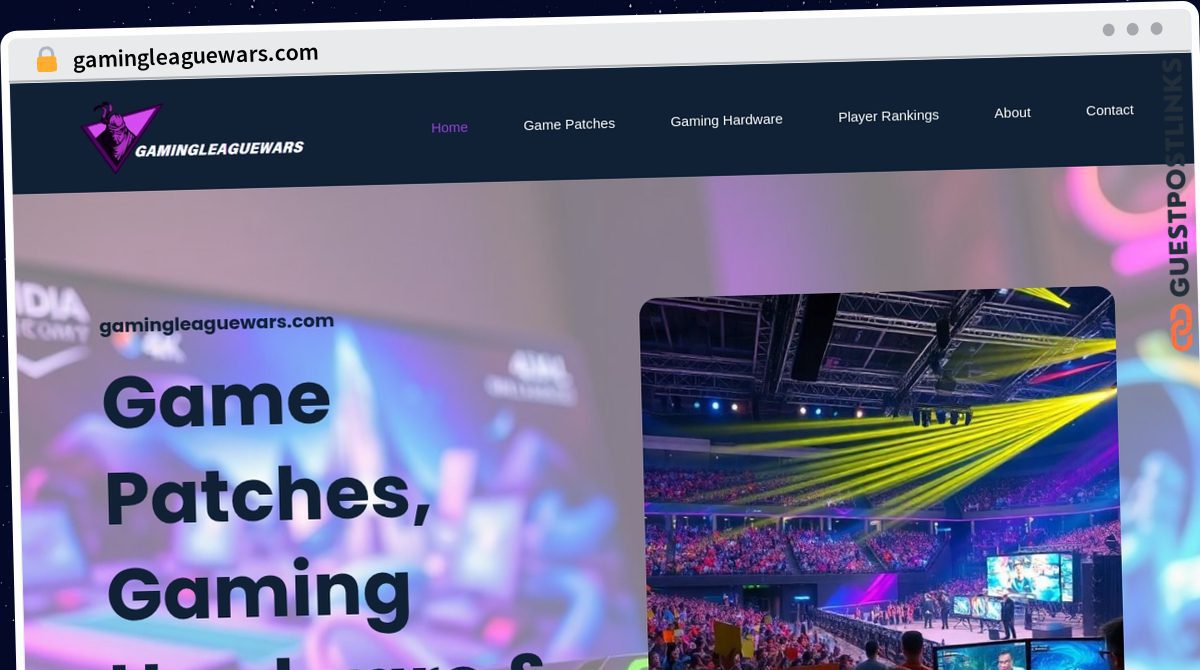Open the Game Patches menu item
Image resolution: width=1200 pixels, height=670 pixels.
coord(569,124)
